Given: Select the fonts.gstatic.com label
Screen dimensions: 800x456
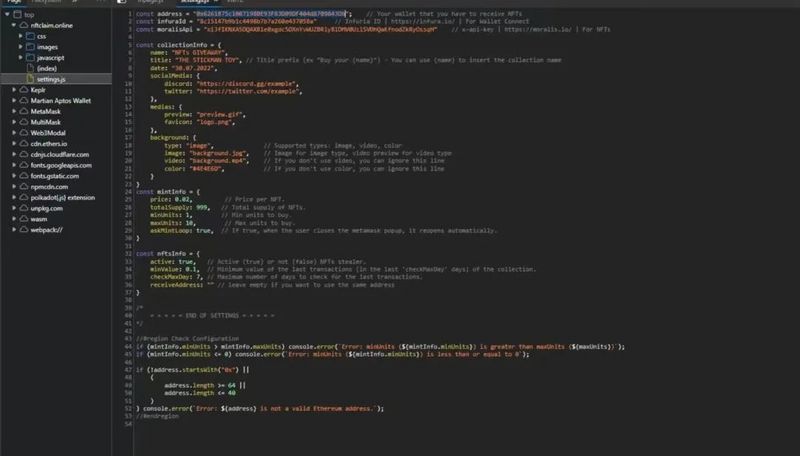Looking at the screenshot, I should pos(55,176).
